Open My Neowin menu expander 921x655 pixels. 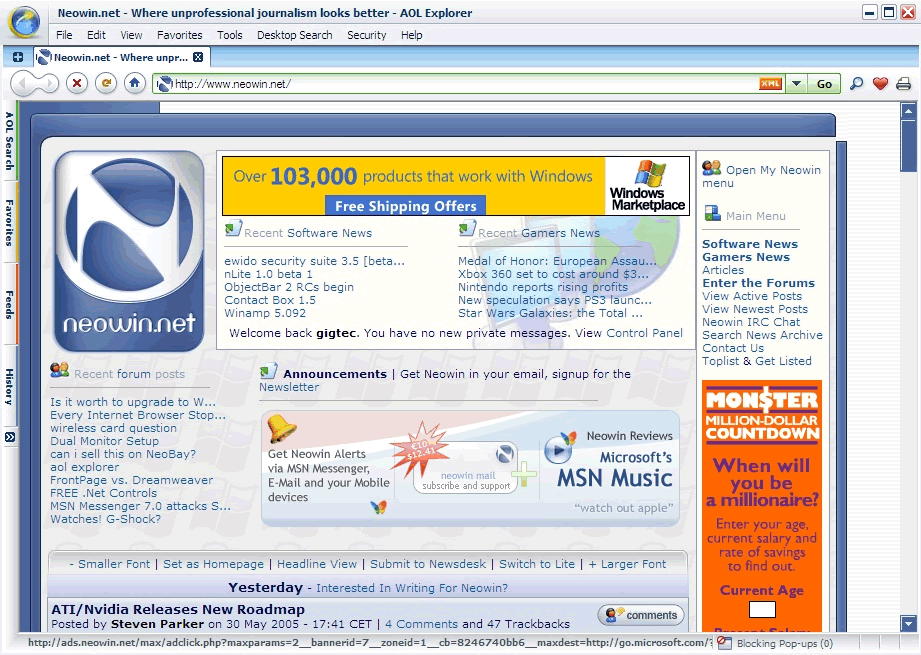tap(762, 176)
